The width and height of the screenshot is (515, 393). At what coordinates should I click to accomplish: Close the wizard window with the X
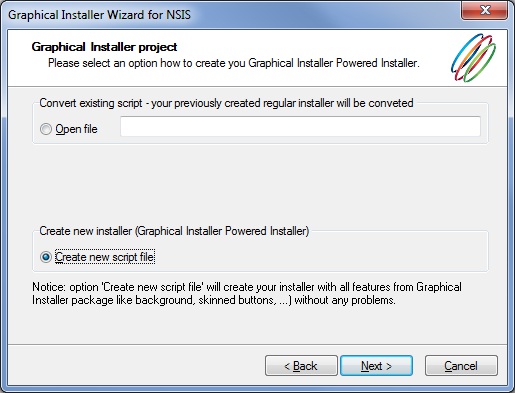(485, 10)
